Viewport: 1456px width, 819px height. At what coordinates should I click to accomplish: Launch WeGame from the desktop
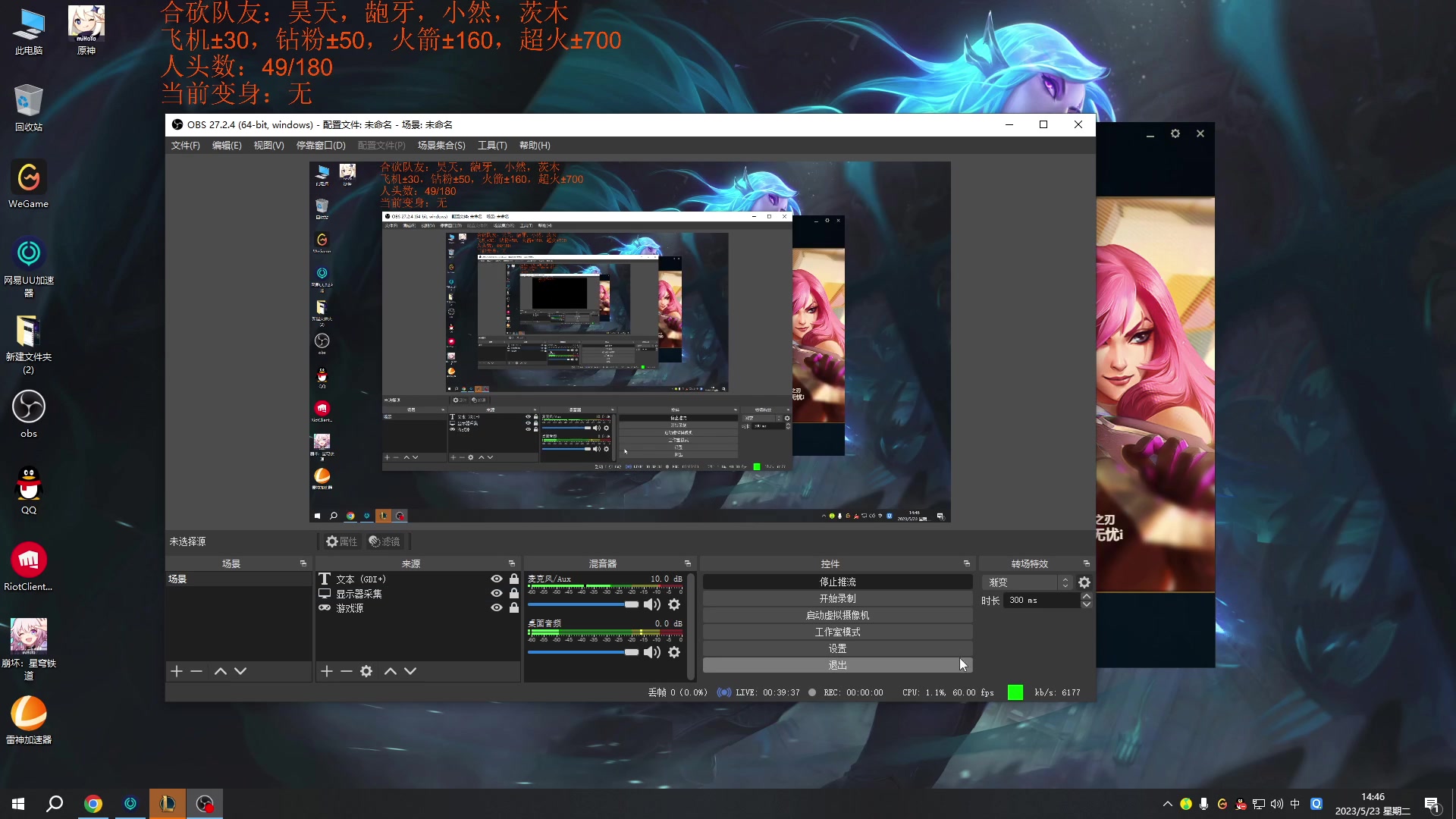click(x=29, y=184)
